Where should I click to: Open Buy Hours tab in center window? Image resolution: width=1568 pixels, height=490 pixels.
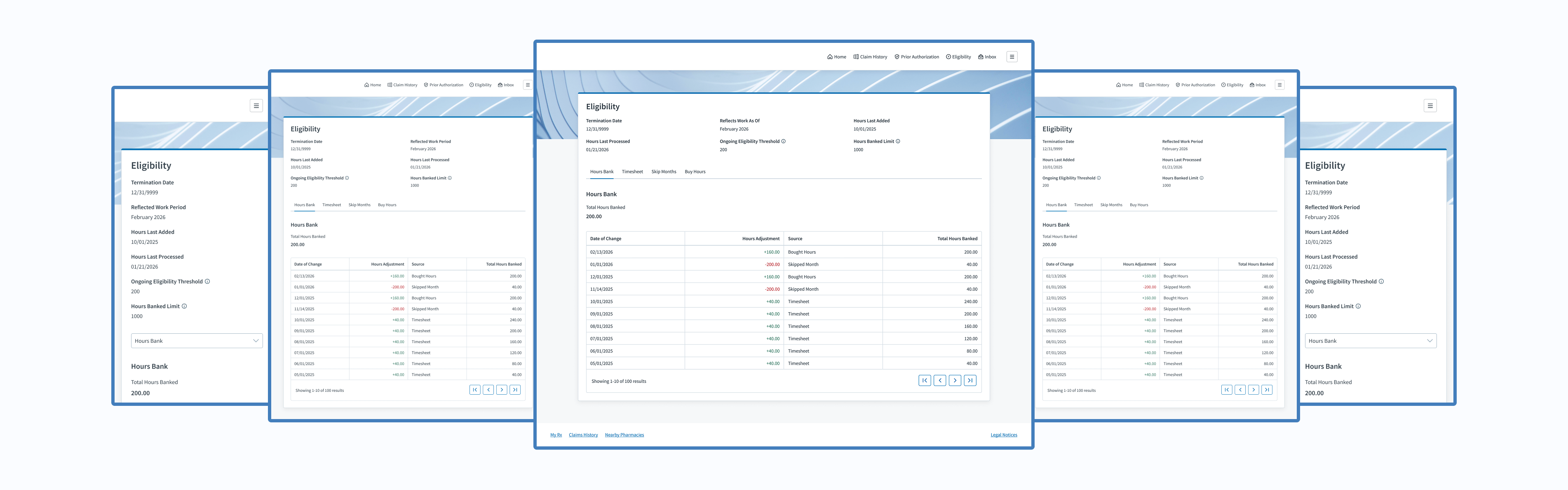695,172
